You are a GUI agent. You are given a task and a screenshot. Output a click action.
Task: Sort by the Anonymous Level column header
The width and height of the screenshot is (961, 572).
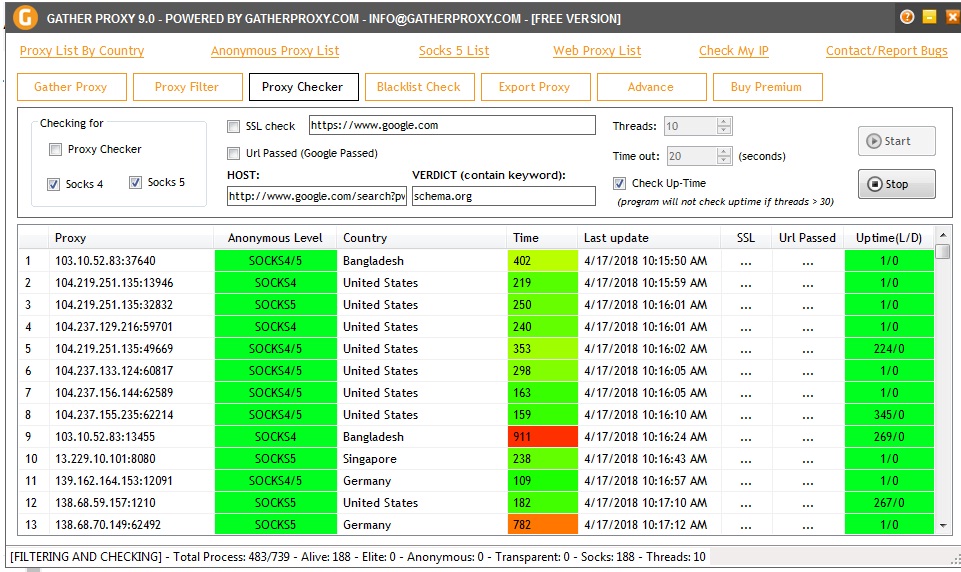pos(275,238)
